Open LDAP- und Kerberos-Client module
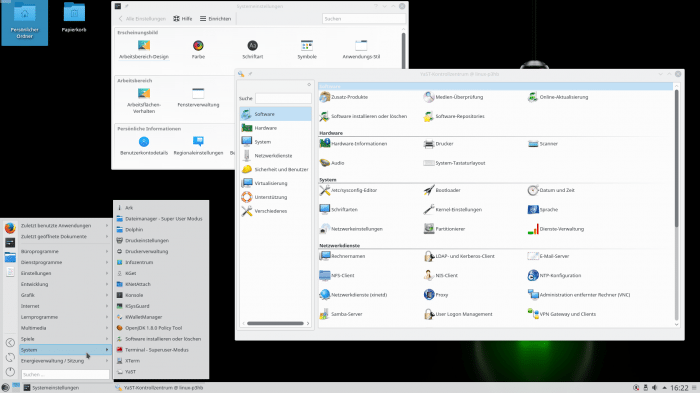700x393 pixels. pyautogui.click(x=459, y=256)
